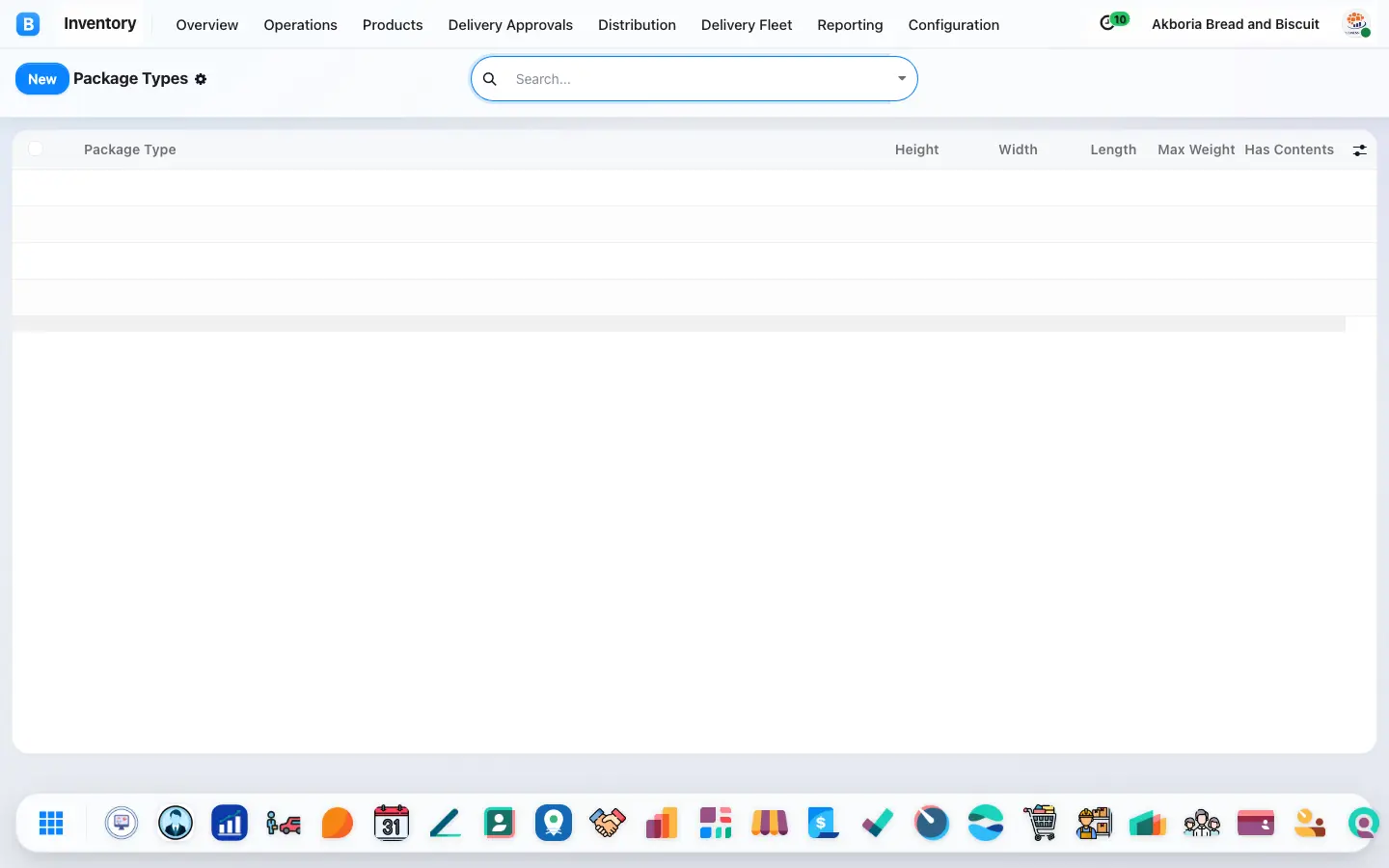
Task: Open the person with red car app
Action: (284, 823)
